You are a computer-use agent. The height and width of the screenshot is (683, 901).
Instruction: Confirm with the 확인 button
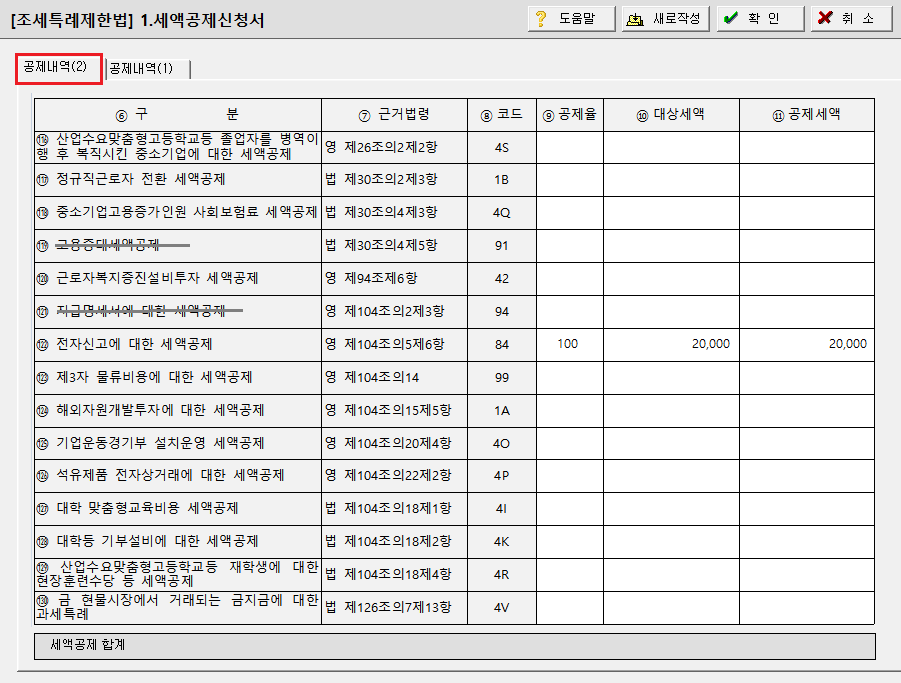click(760, 19)
